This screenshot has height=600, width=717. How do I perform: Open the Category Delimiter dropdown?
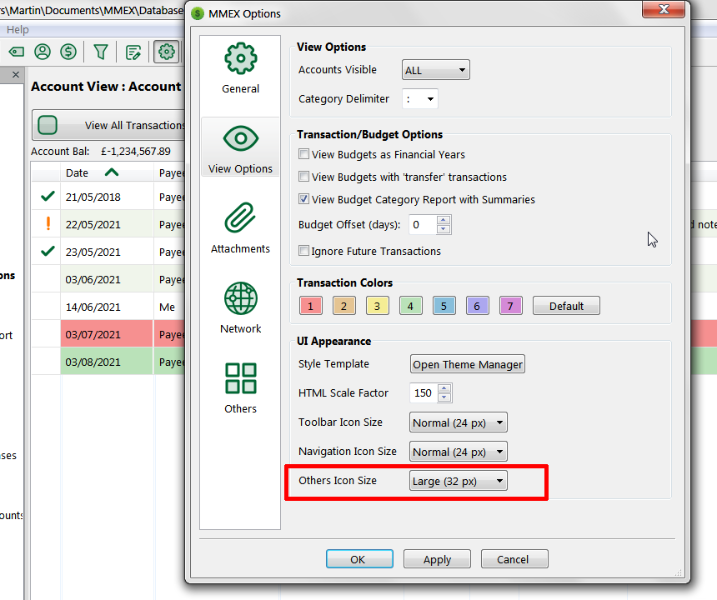click(420, 99)
